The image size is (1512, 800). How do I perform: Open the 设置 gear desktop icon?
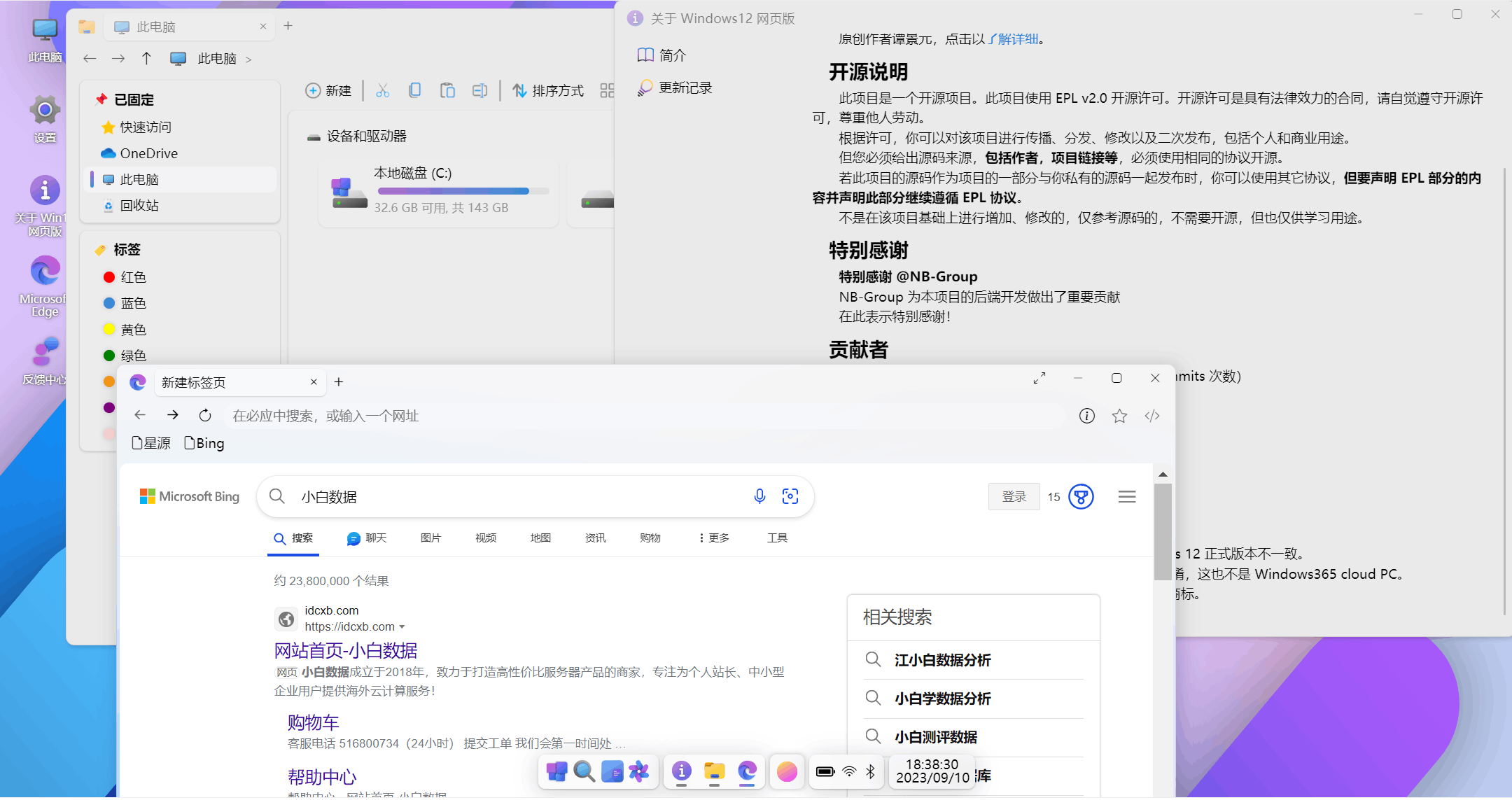[45, 119]
